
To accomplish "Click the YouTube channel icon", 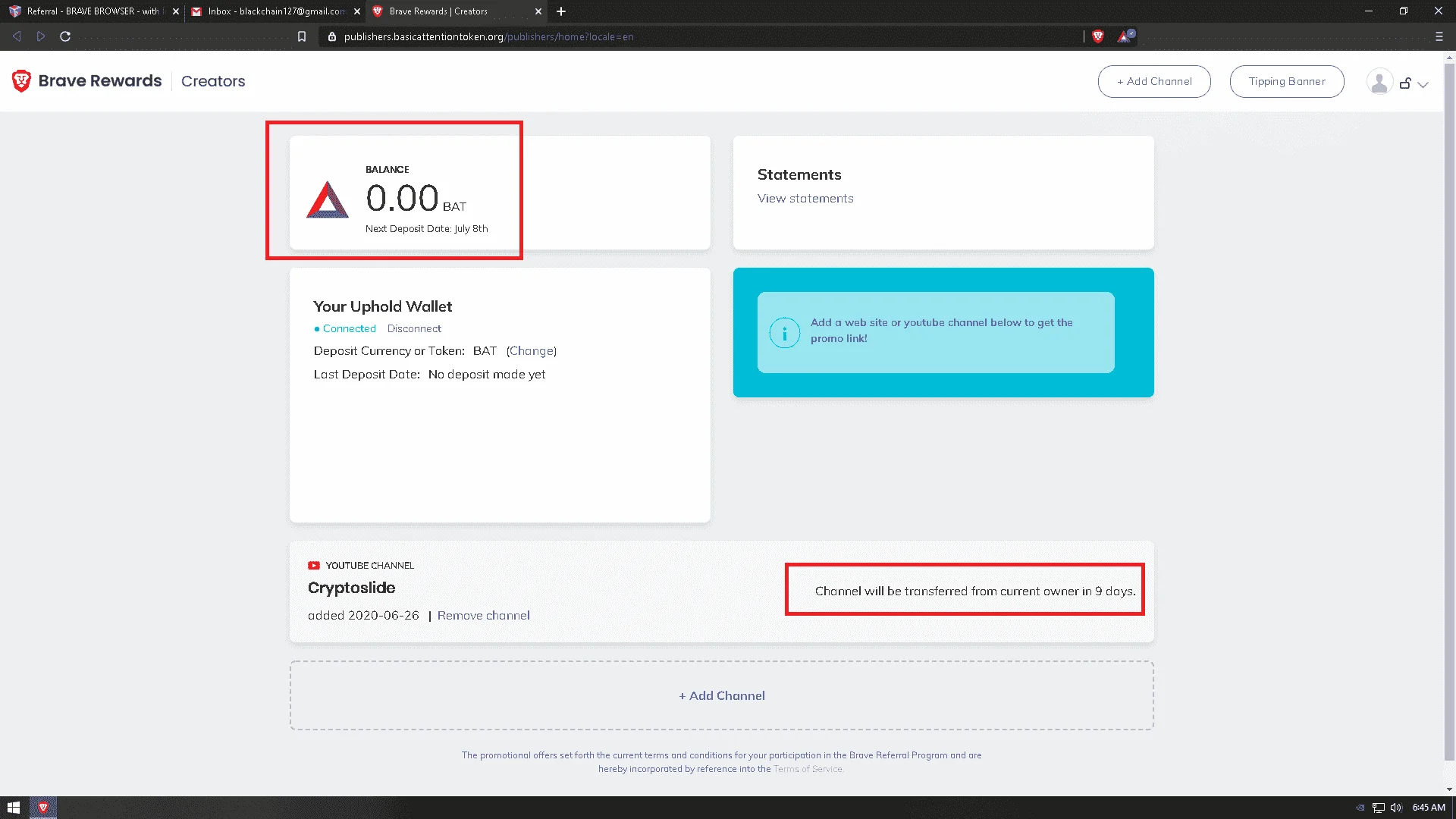I will tap(314, 566).
